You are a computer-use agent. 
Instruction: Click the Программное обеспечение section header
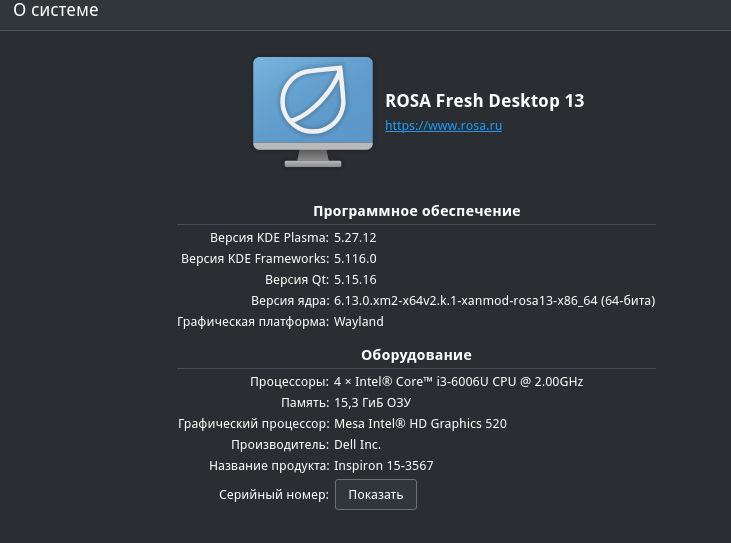[x=416, y=211]
